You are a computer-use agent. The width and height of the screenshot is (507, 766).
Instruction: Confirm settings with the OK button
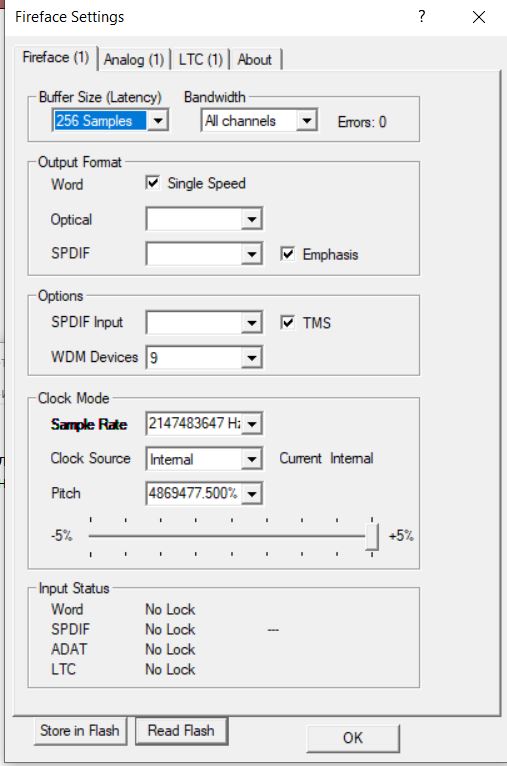pyautogui.click(x=353, y=737)
